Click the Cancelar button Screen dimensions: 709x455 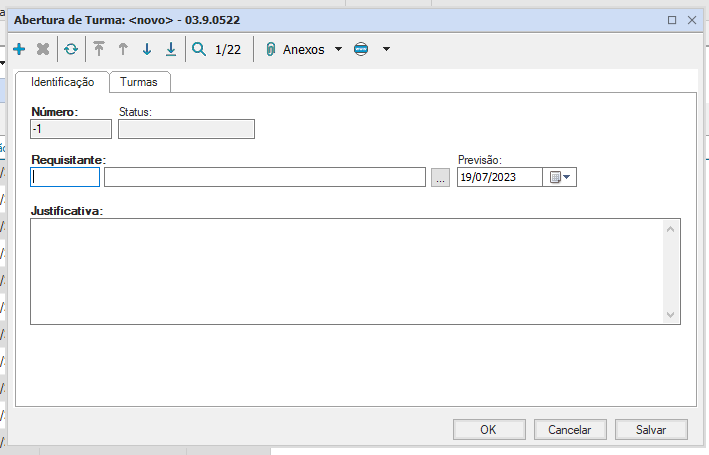pos(569,429)
